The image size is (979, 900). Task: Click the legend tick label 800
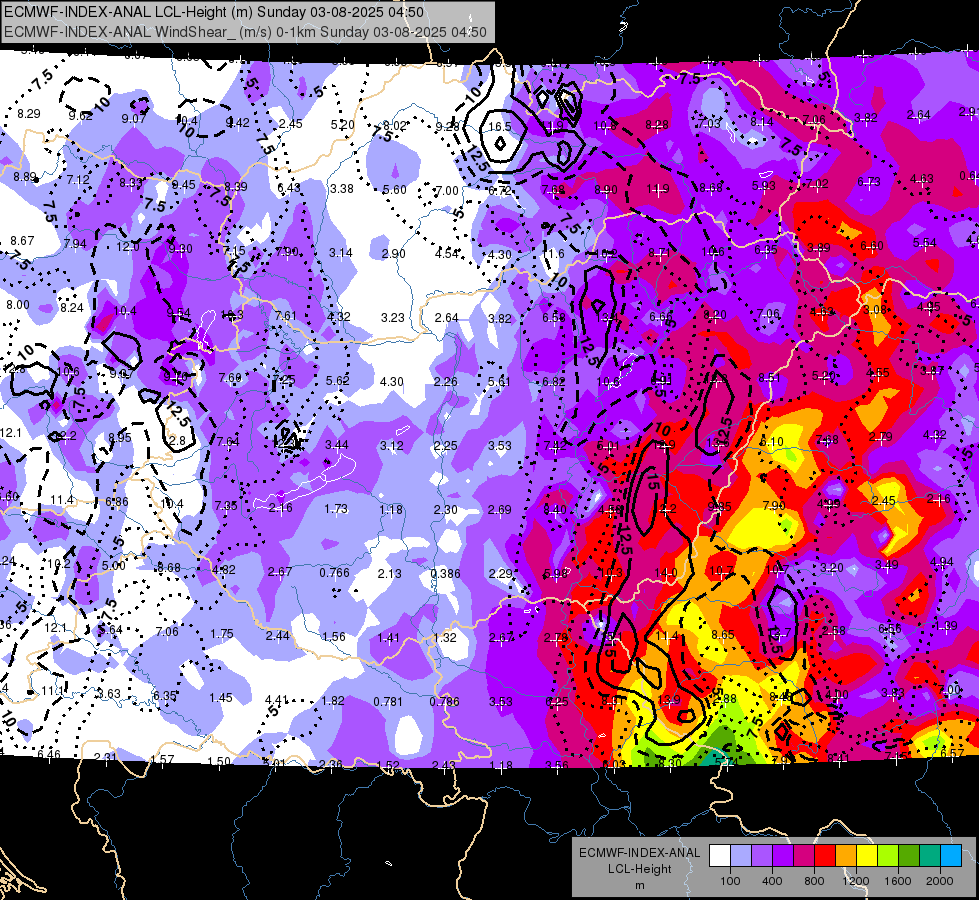[x=814, y=881]
